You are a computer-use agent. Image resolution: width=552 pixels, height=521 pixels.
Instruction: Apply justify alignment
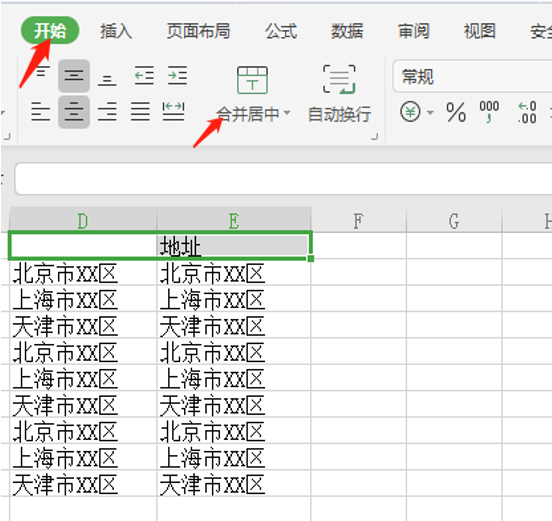click(140, 112)
